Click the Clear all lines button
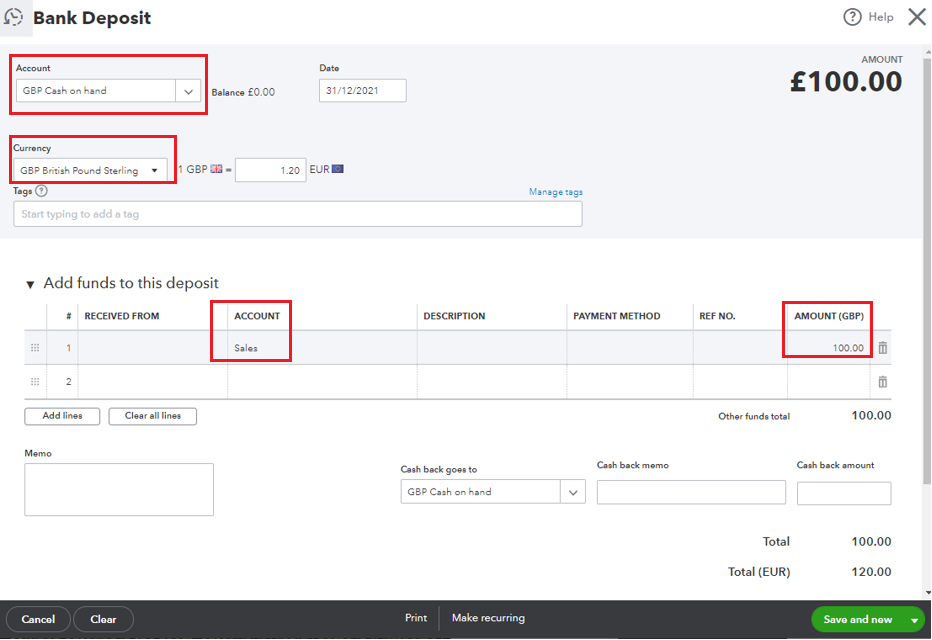The width and height of the screenshot is (932, 640). pyautogui.click(x=153, y=416)
